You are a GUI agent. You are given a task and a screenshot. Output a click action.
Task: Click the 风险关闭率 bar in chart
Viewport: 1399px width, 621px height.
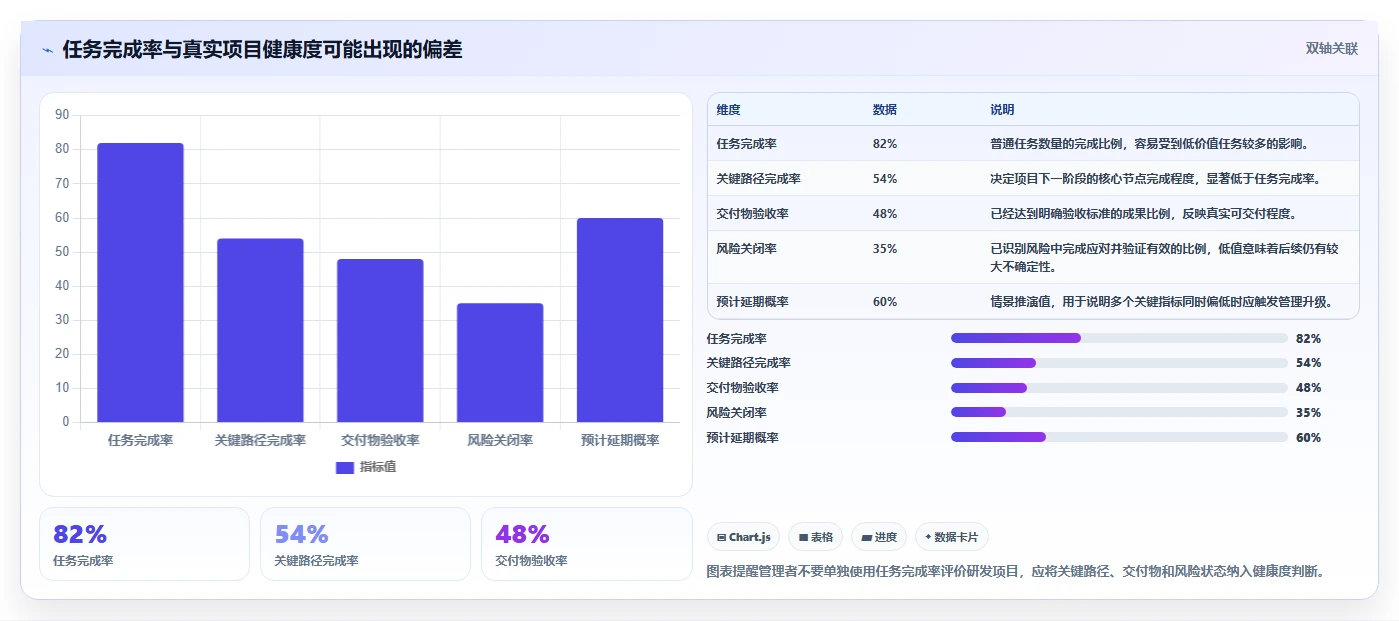coord(500,363)
